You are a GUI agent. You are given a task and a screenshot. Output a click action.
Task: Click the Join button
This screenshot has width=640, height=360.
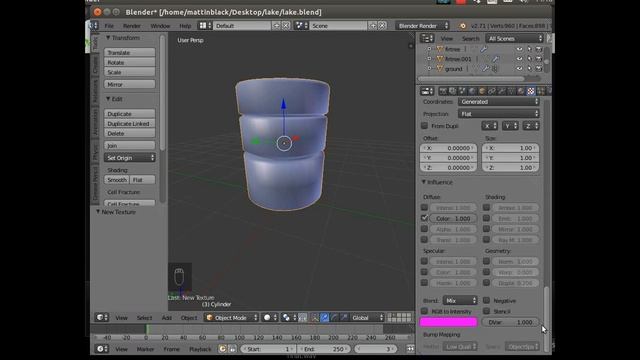pos(129,146)
